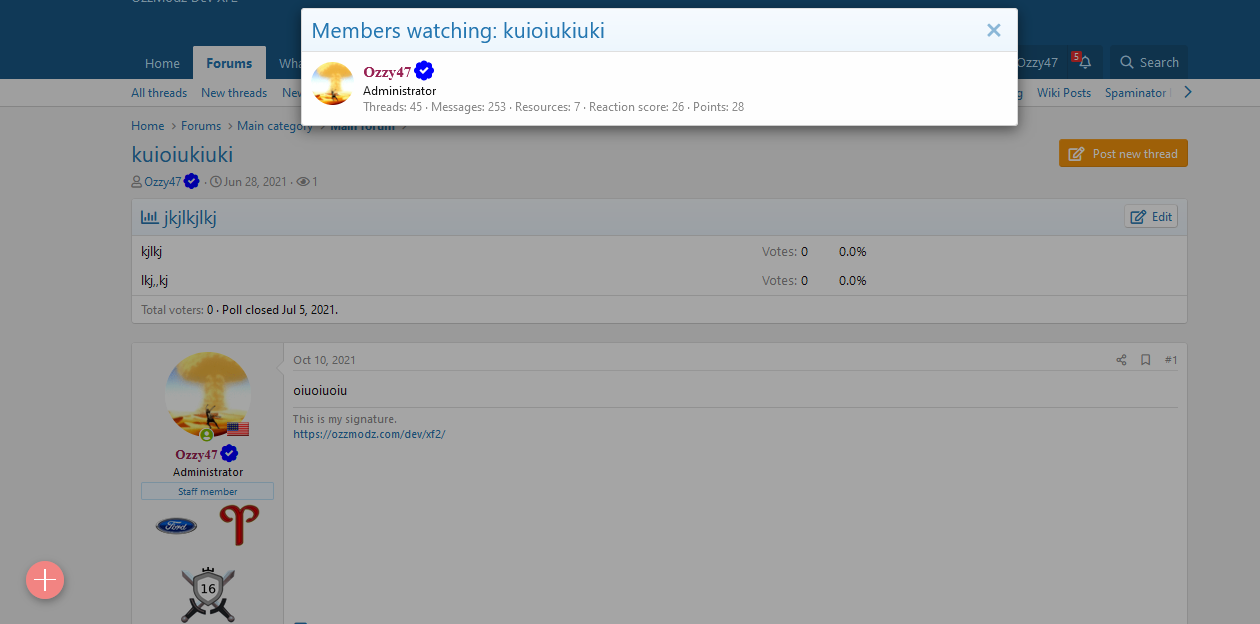Screen dimensions: 1260x624
Task: Open the ozzmodz.com signature link
Action: point(369,435)
